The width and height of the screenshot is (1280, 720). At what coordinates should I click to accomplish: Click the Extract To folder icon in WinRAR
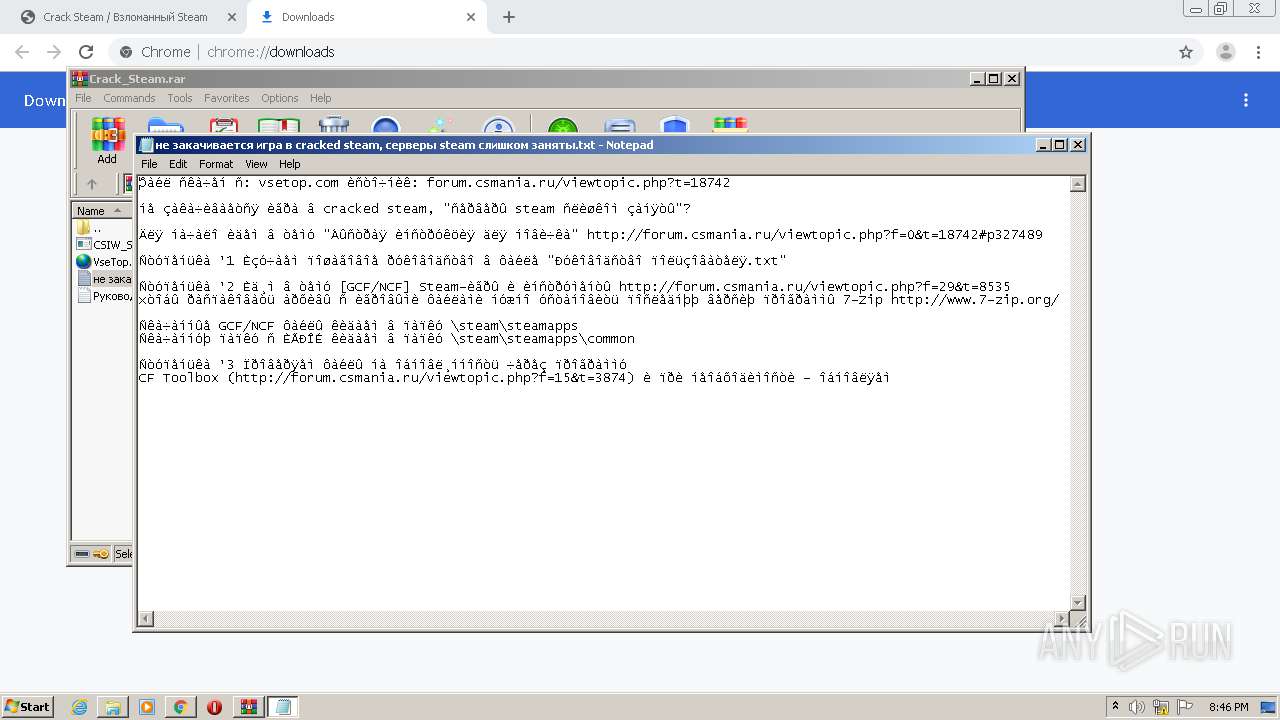[165, 126]
